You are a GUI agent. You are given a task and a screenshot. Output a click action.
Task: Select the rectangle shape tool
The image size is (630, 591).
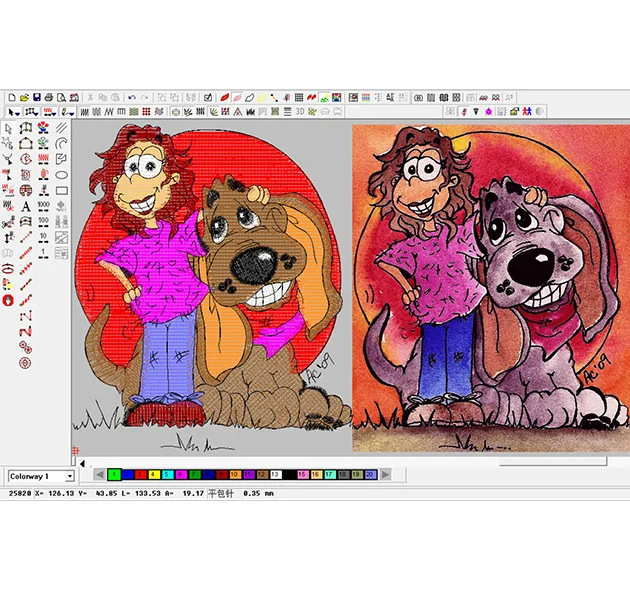61,190
